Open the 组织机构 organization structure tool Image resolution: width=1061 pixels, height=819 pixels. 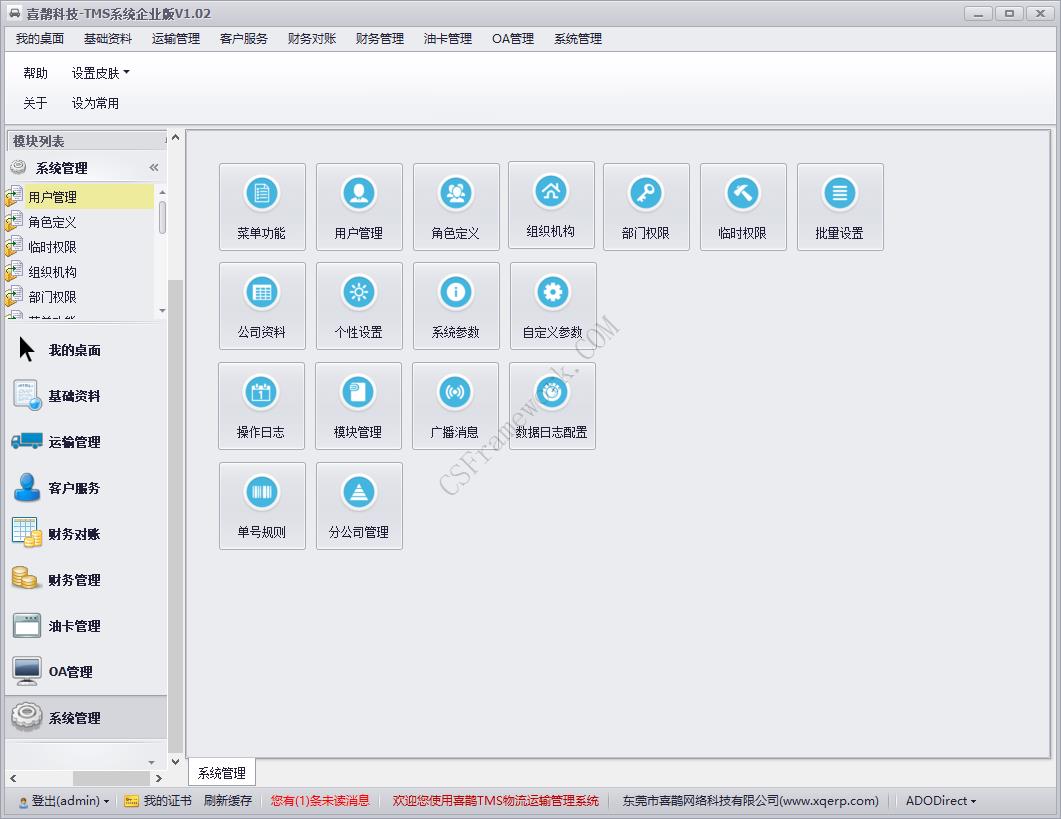[551, 206]
